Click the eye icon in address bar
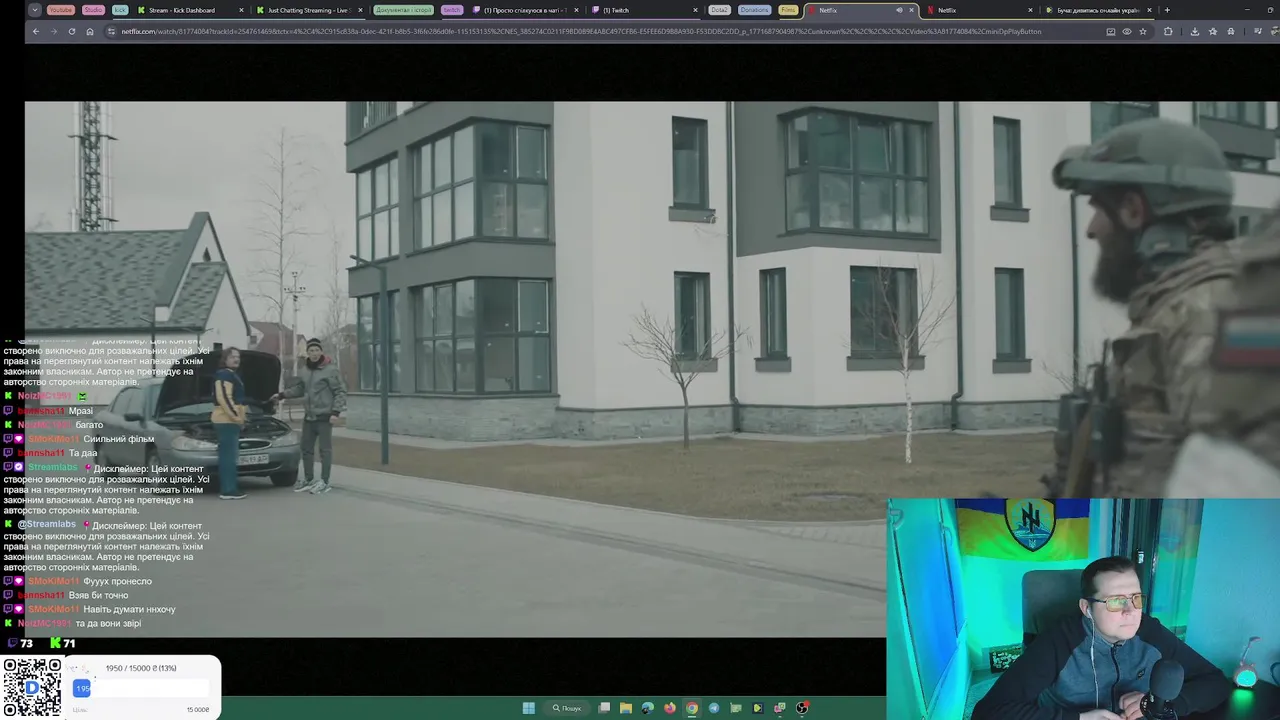This screenshot has height=720, width=1280. [1127, 31]
